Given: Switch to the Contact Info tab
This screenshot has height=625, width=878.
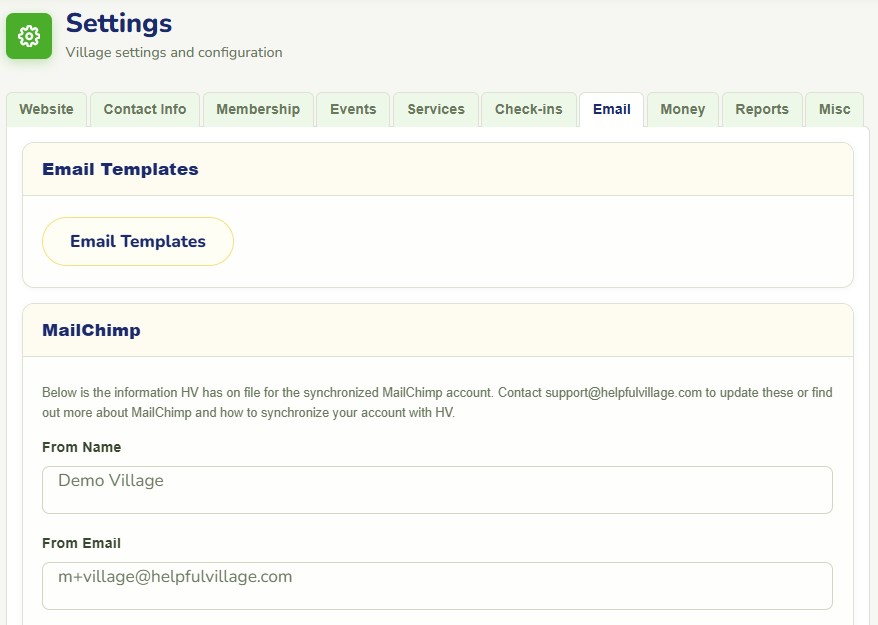Looking at the screenshot, I should click(x=145, y=109).
